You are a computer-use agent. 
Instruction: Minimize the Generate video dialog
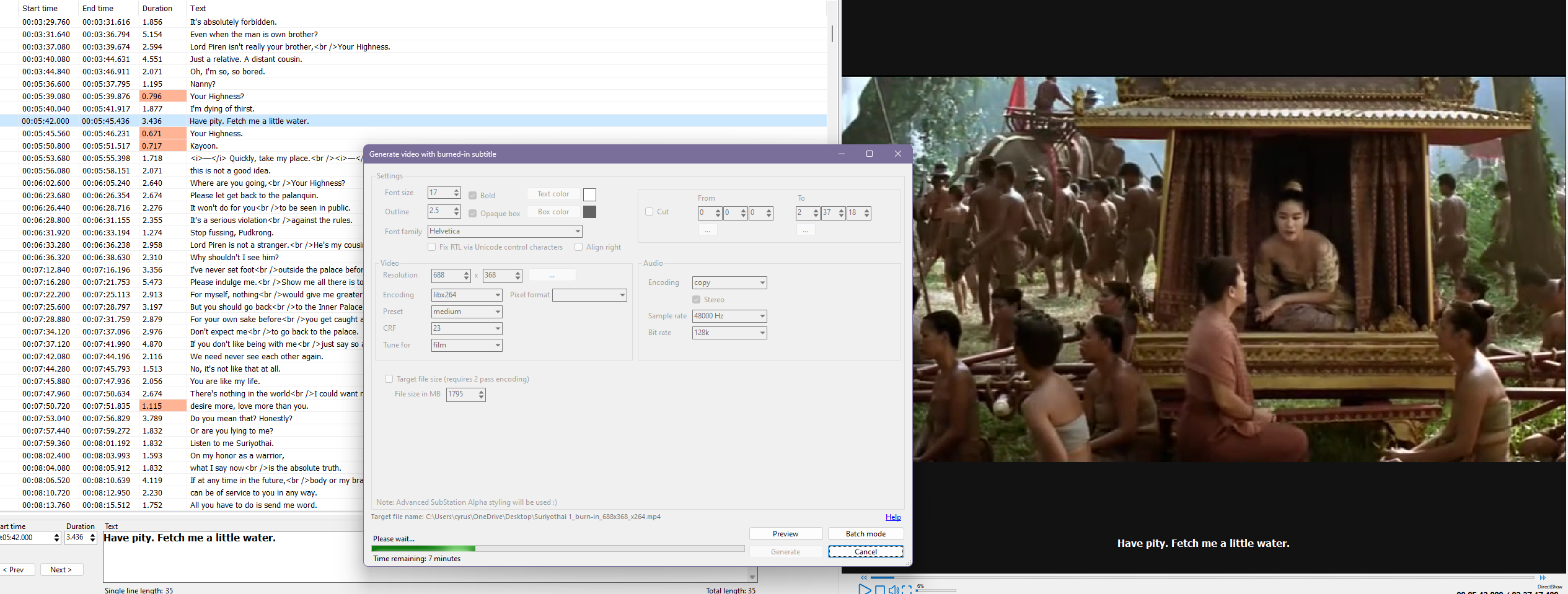pos(841,154)
